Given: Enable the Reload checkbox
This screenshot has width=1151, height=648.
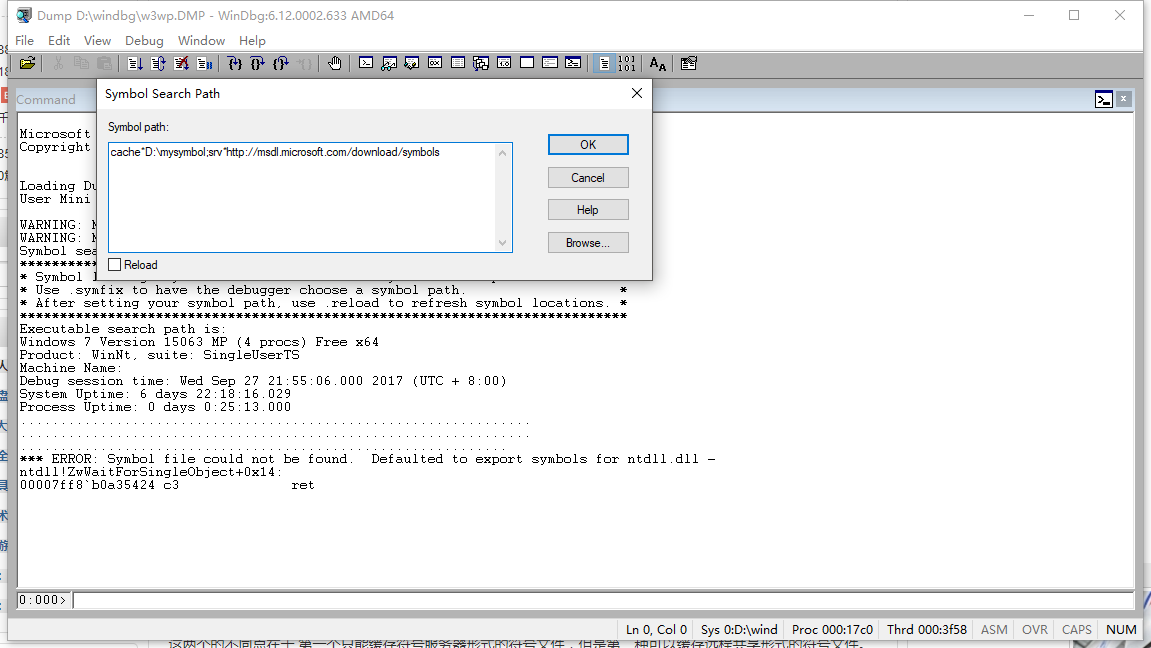Looking at the screenshot, I should pos(115,265).
